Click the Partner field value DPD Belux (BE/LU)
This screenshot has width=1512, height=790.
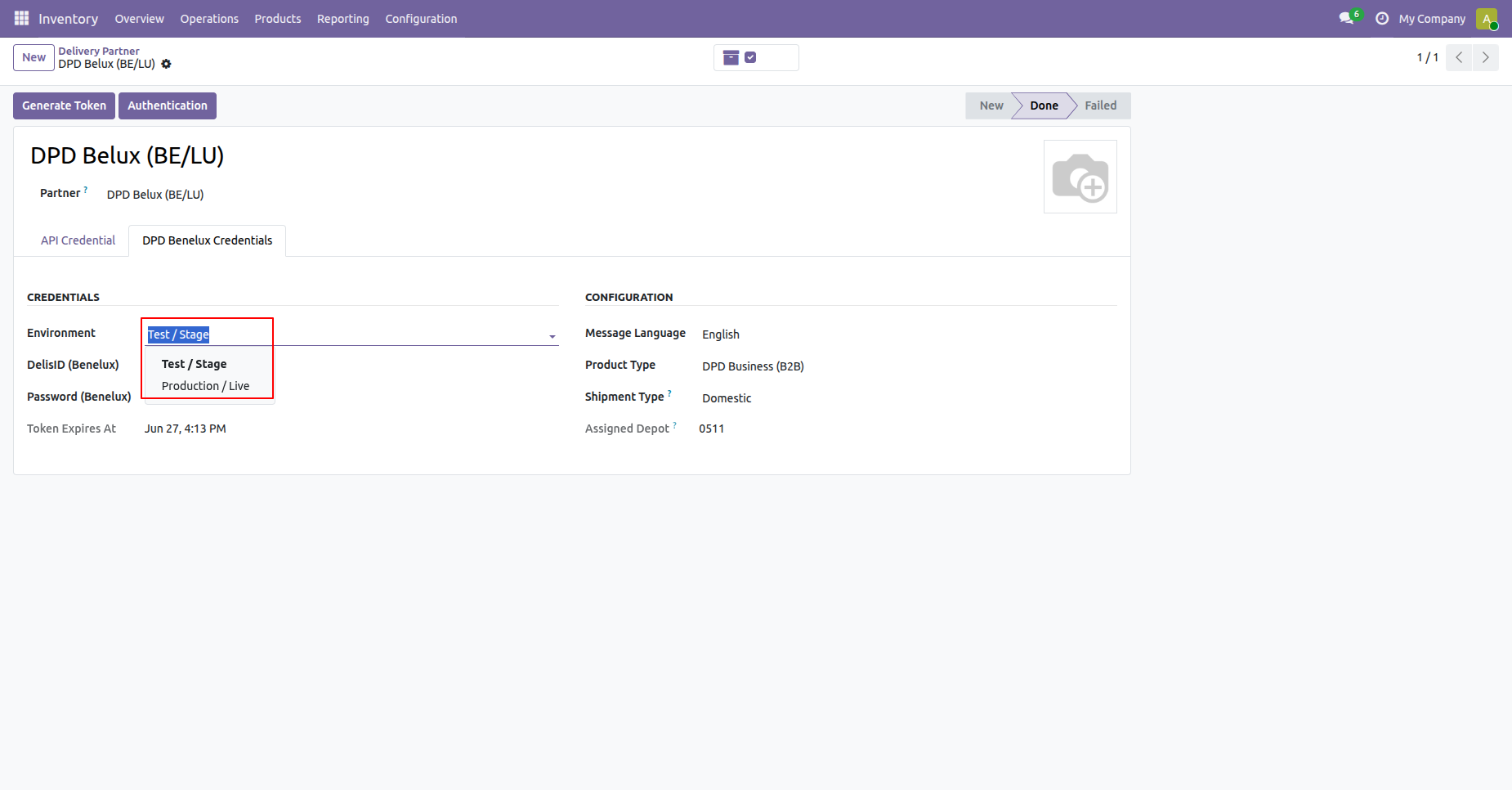[x=155, y=195]
